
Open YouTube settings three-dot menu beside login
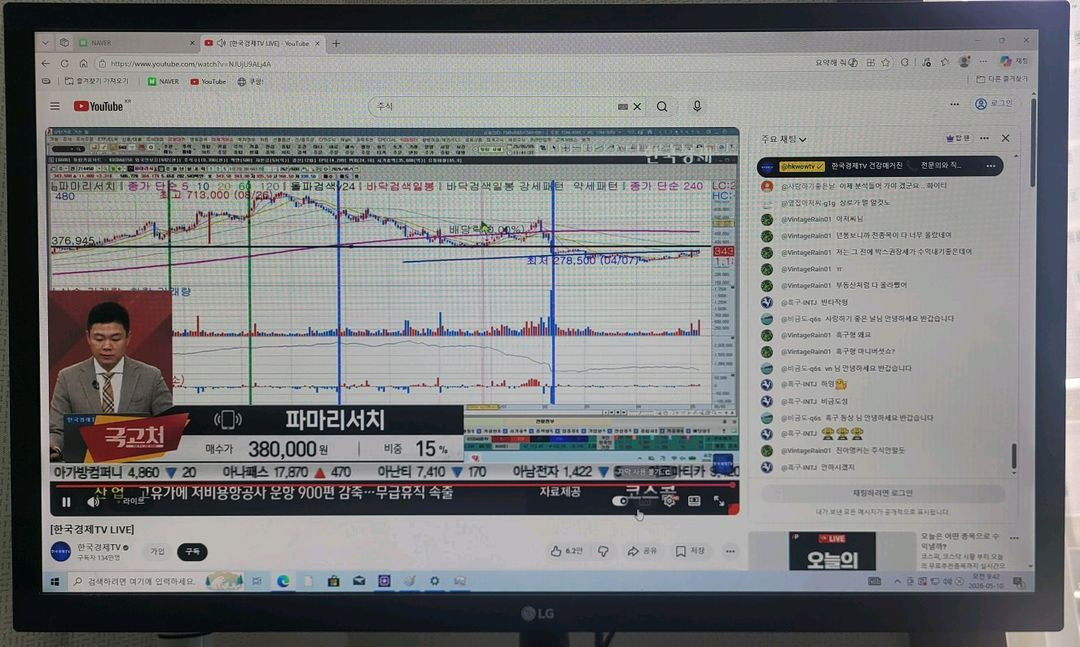pyautogui.click(x=954, y=105)
